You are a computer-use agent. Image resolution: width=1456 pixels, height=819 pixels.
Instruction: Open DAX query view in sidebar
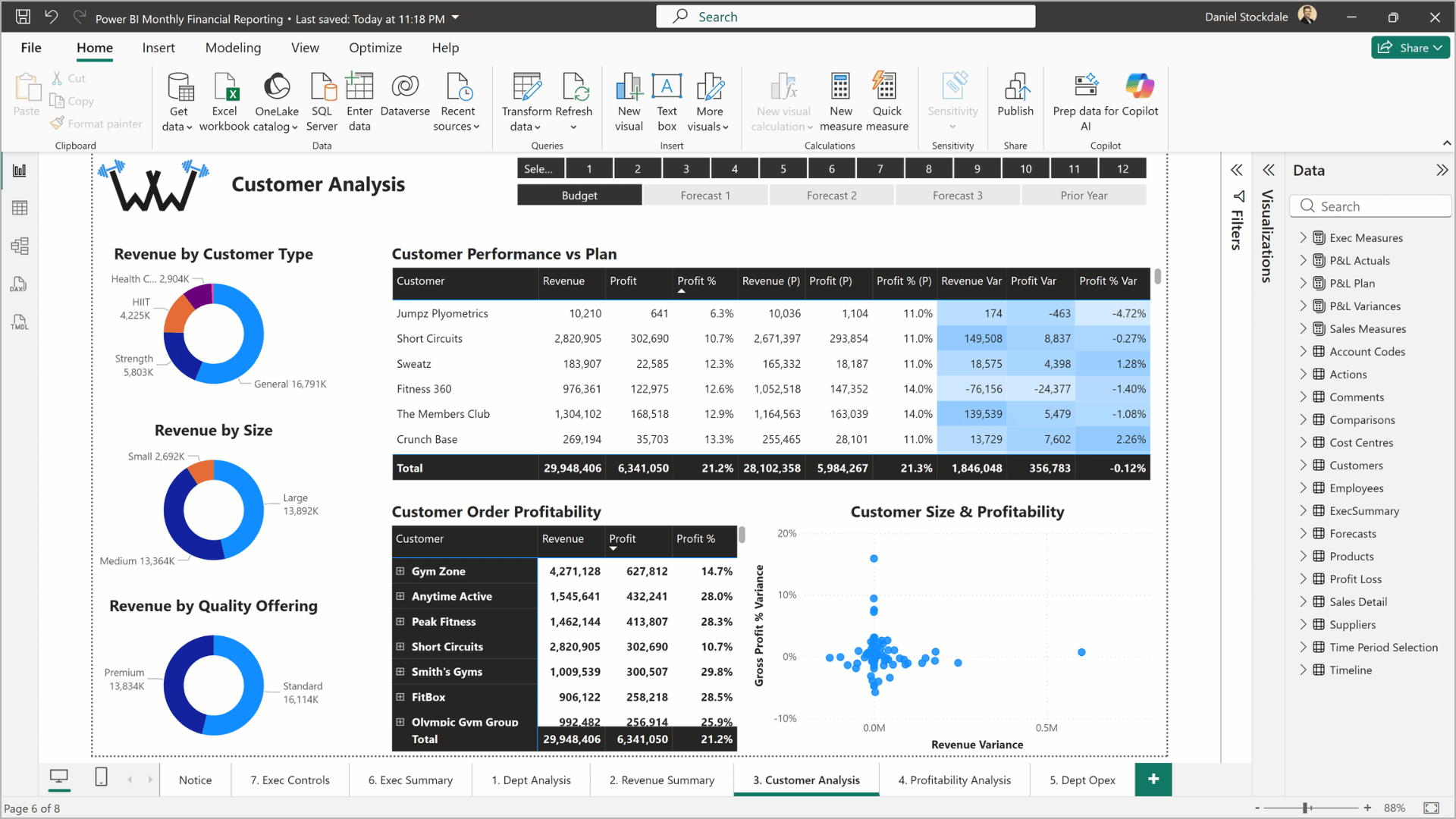click(x=20, y=284)
